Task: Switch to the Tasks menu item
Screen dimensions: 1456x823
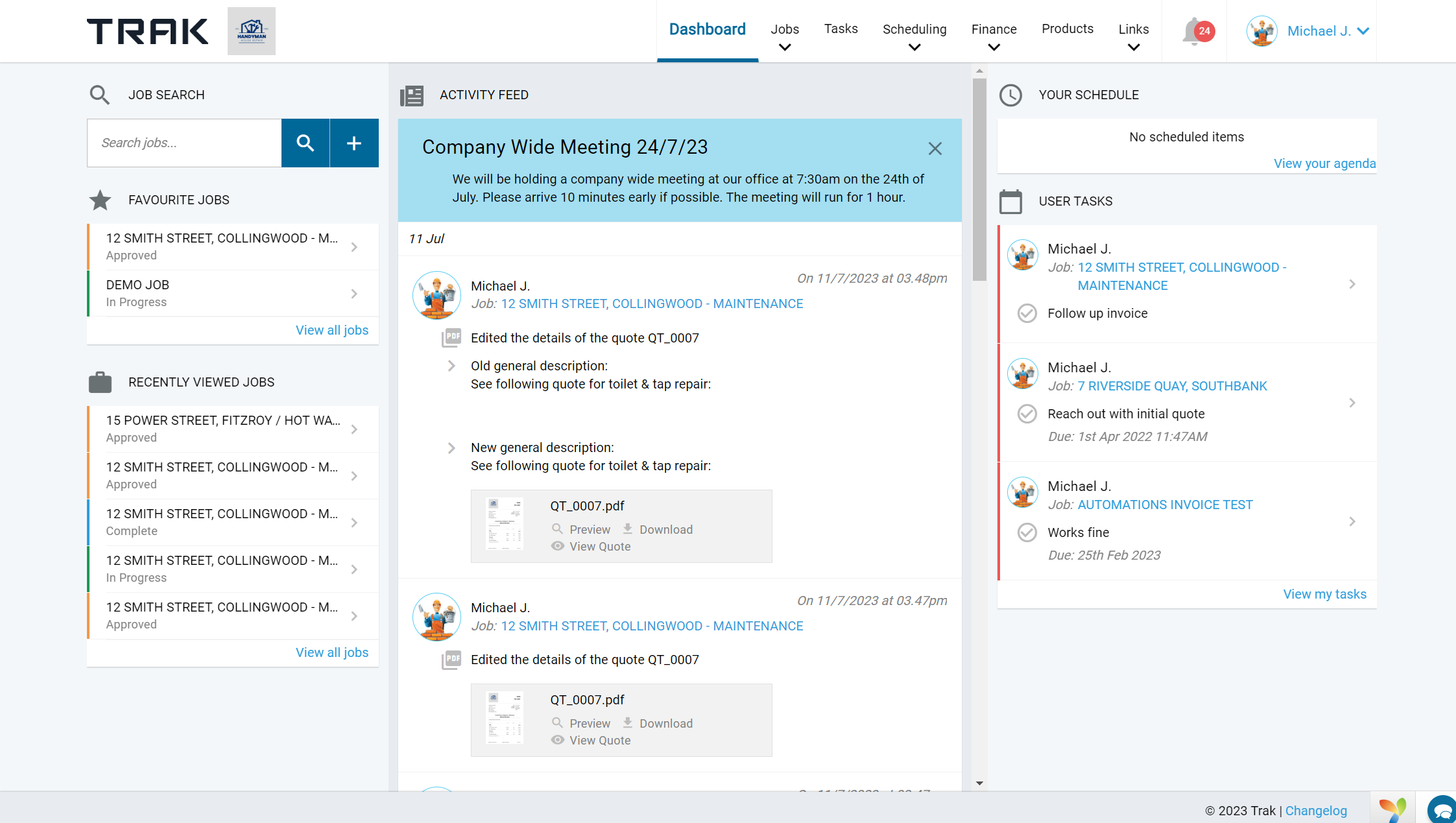Action: pyautogui.click(x=841, y=29)
